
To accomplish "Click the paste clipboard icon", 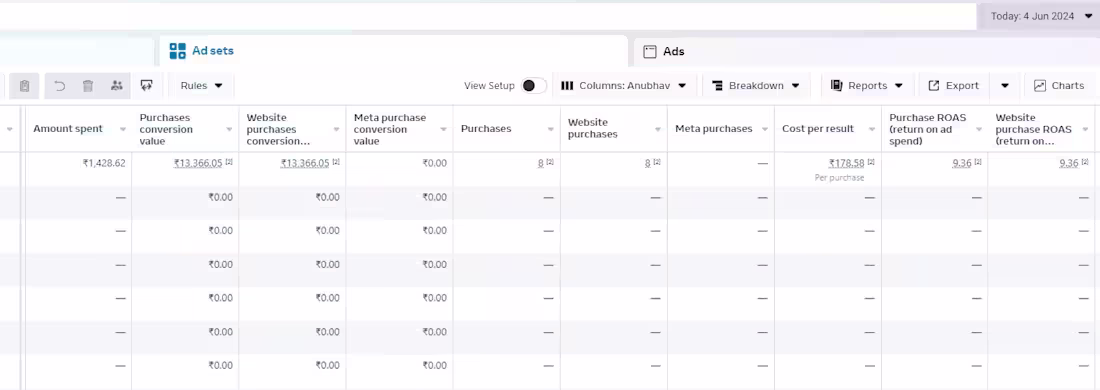I will click(25, 86).
